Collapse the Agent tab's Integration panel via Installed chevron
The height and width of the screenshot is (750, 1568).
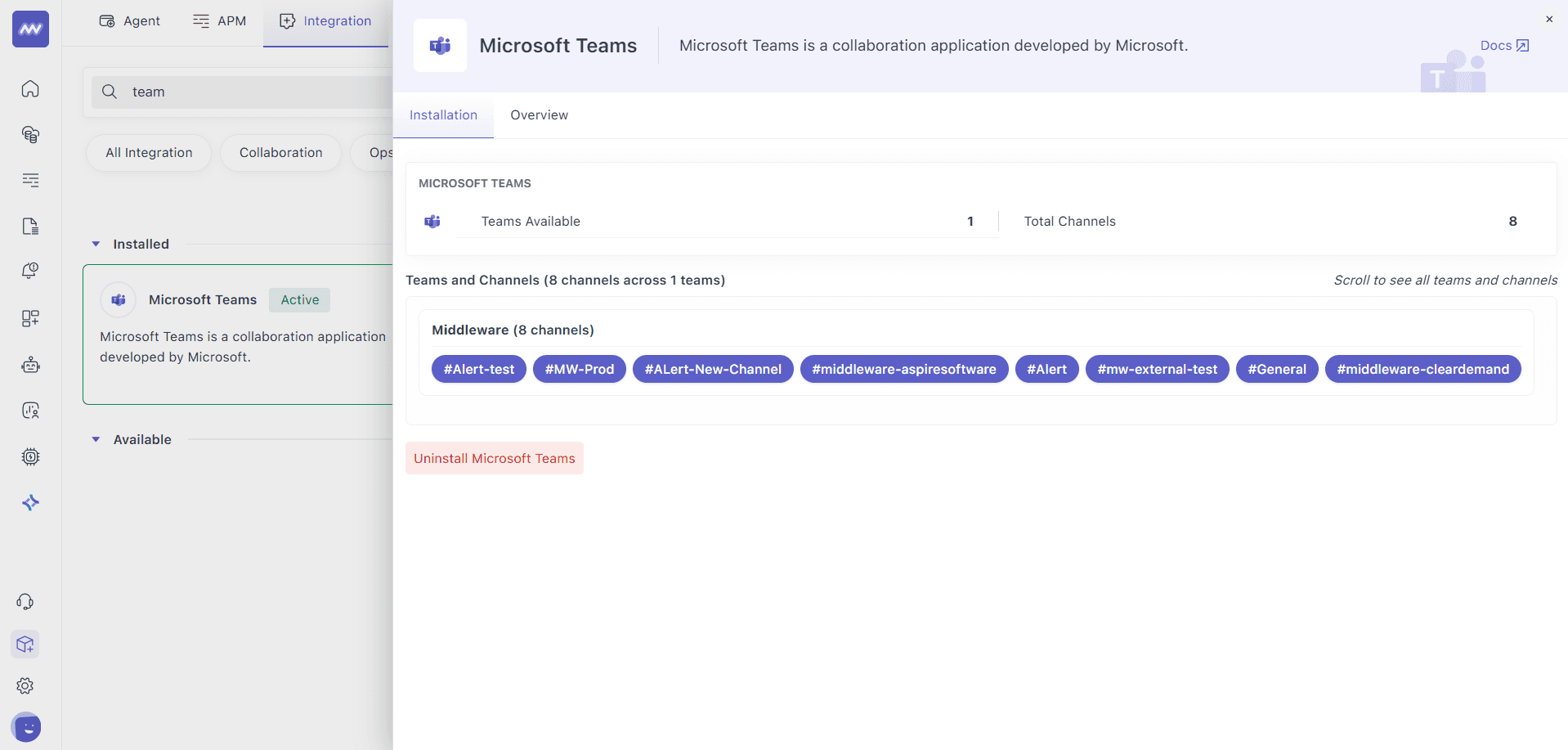[x=96, y=244]
